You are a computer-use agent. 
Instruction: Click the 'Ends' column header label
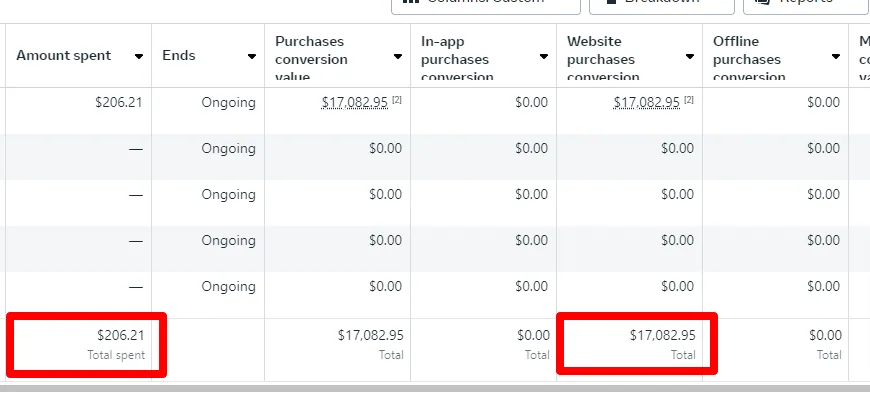pyautogui.click(x=179, y=56)
